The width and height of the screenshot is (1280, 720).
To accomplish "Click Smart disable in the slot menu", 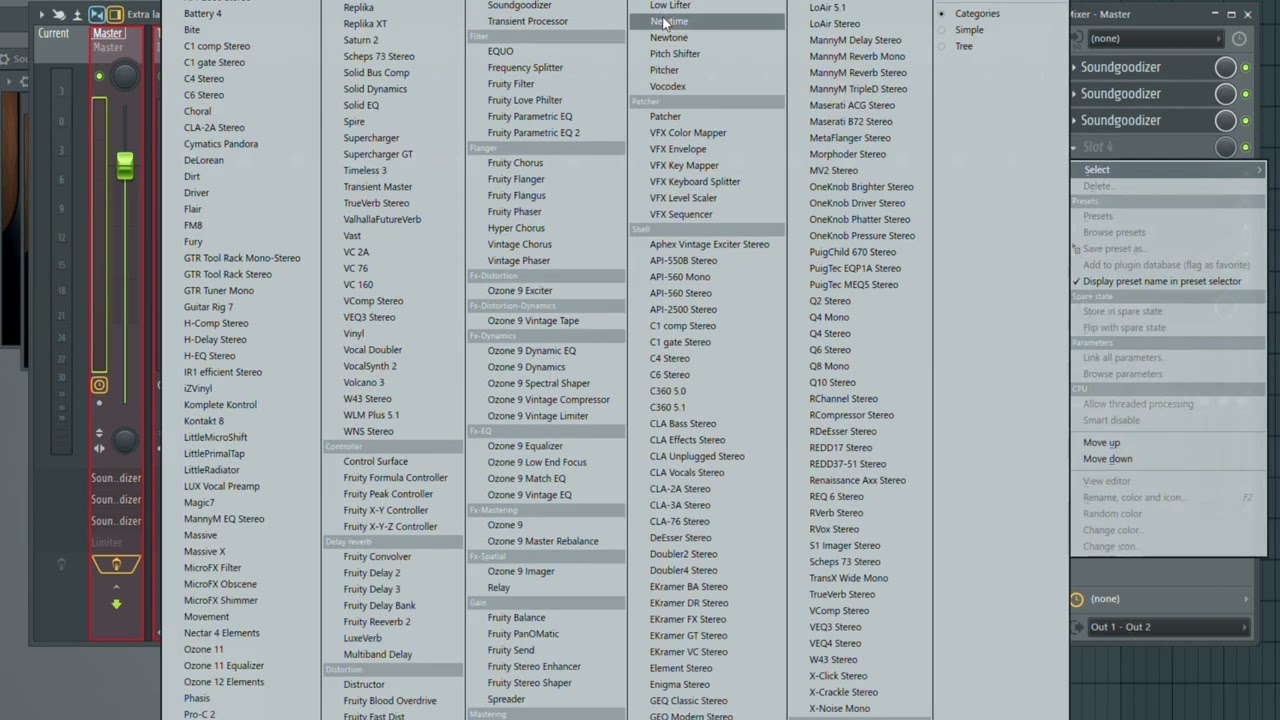I will coord(1111,420).
